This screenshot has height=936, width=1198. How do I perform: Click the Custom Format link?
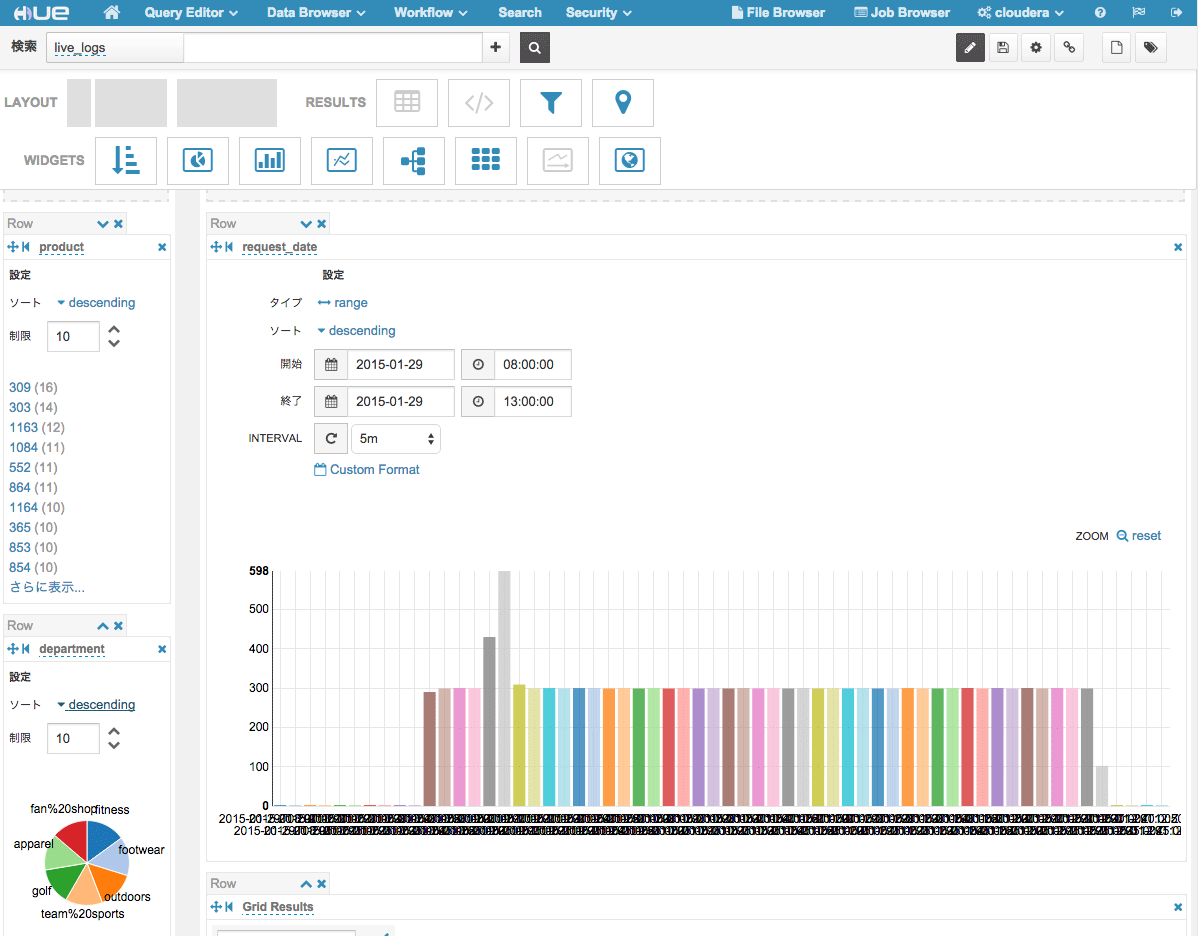coord(367,469)
